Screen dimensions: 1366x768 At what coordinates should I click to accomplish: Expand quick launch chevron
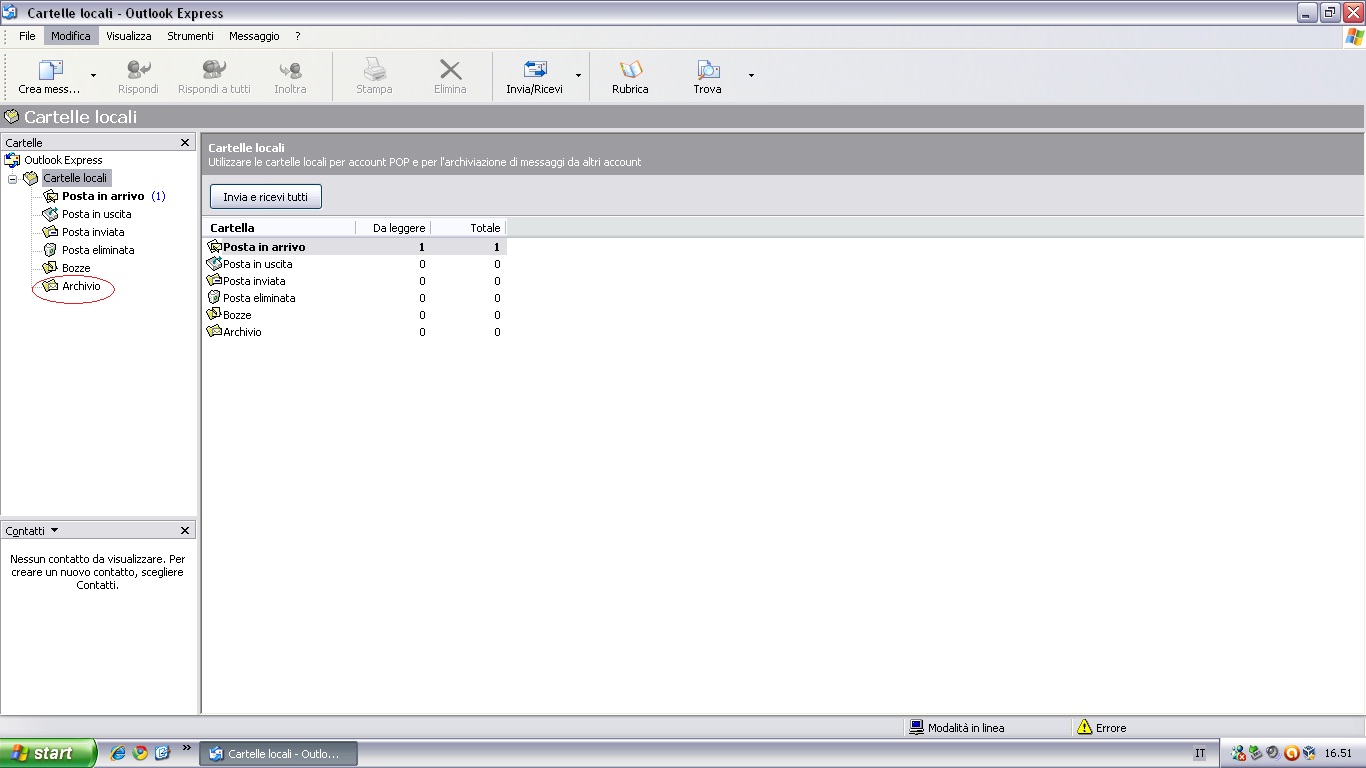pyautogui.click(x=185, y=748)
